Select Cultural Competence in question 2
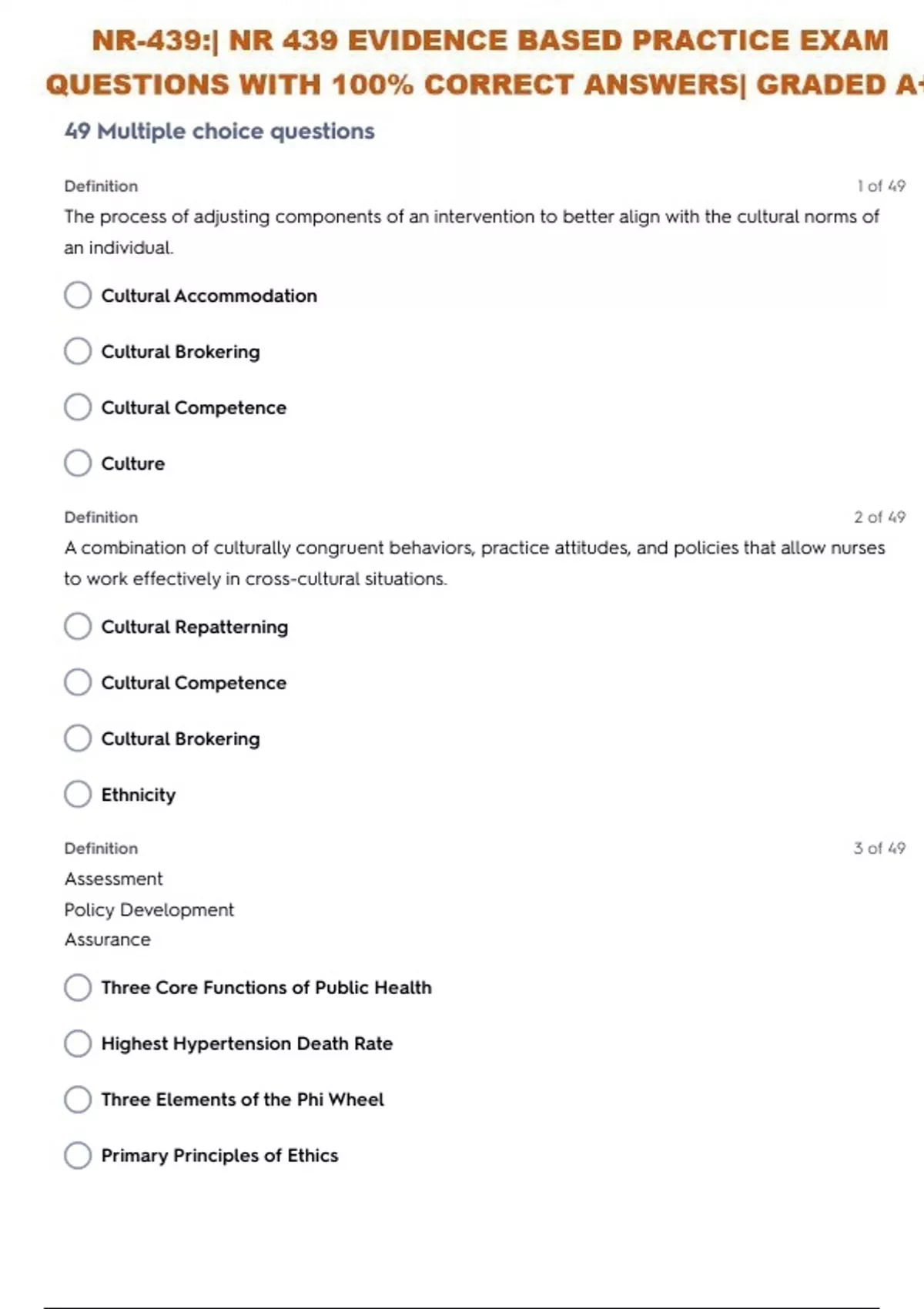 [x=78, y=682]
